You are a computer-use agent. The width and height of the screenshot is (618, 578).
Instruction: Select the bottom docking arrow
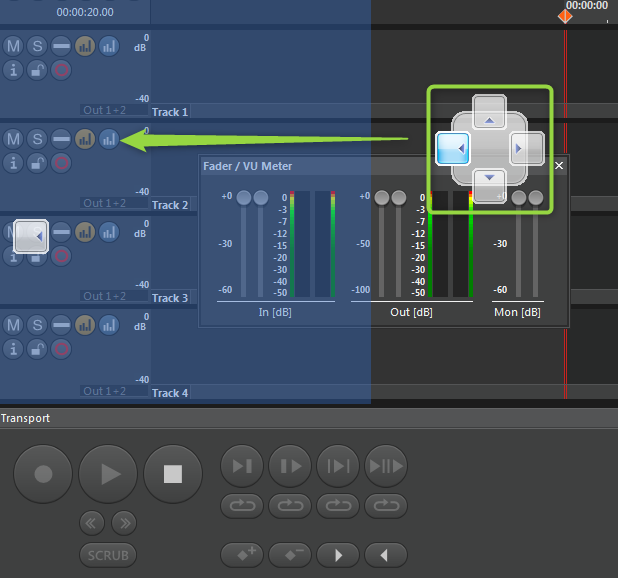point(489,183)
